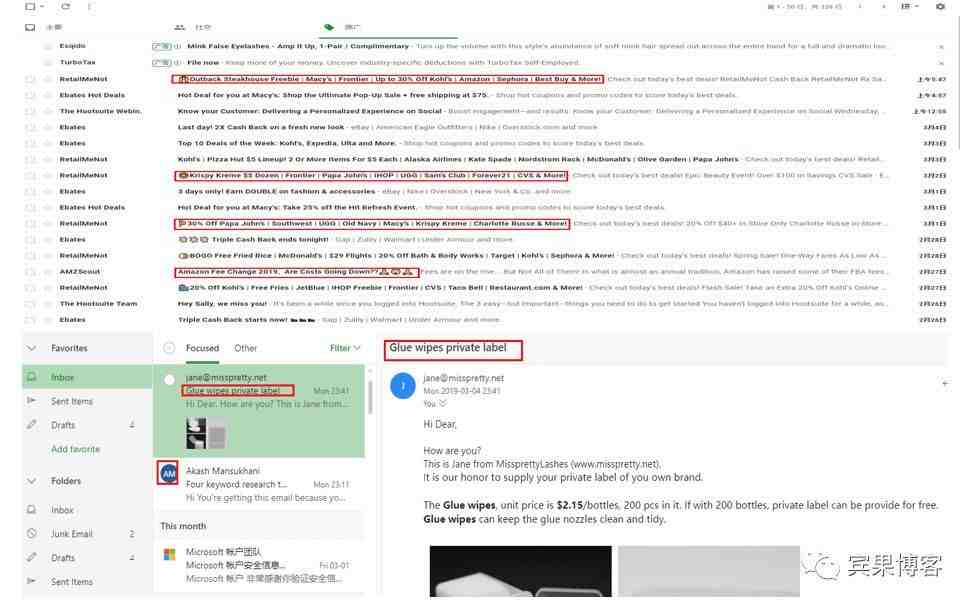This screenshot has width=974, height=608.
Task: Star the Hootsuite Team 'we miss you' email
Action: [47, 304]
